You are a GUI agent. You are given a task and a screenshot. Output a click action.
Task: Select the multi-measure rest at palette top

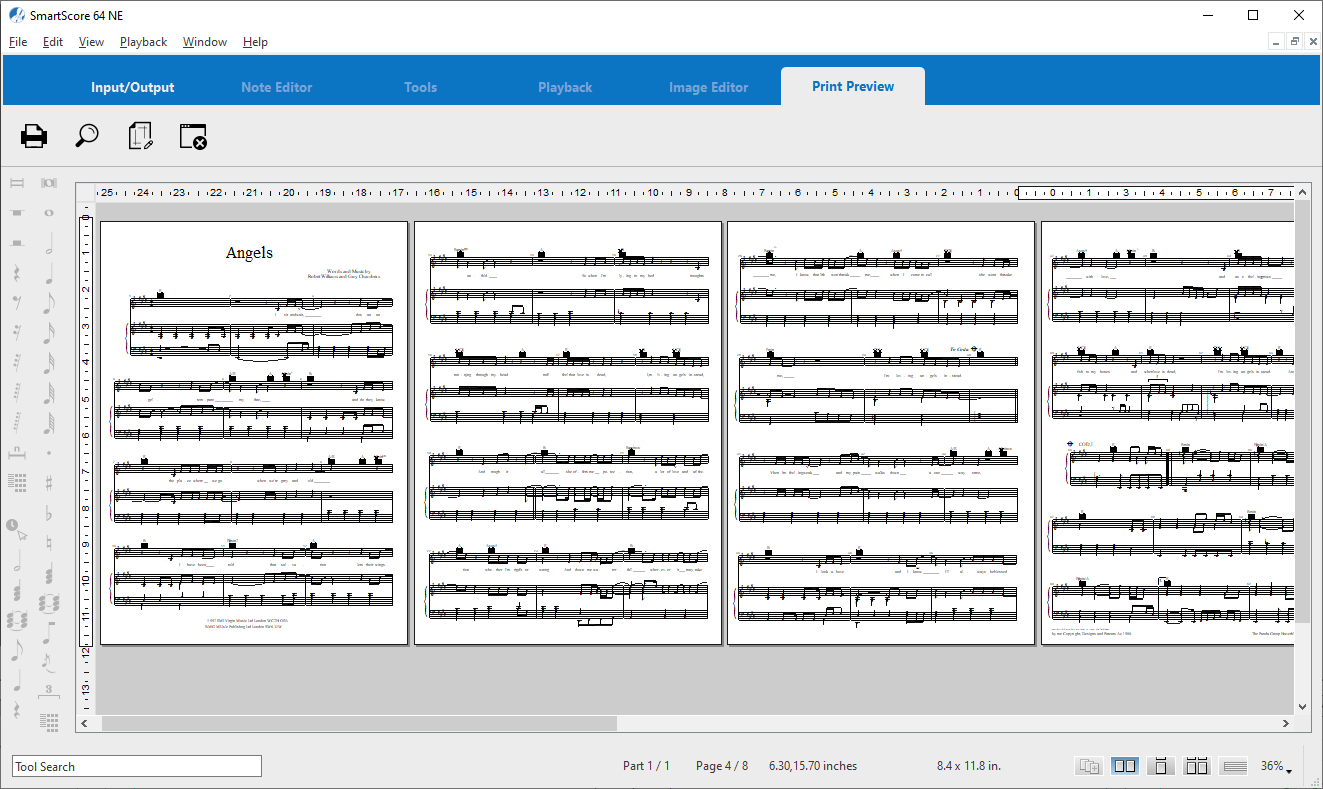[17, 183]
